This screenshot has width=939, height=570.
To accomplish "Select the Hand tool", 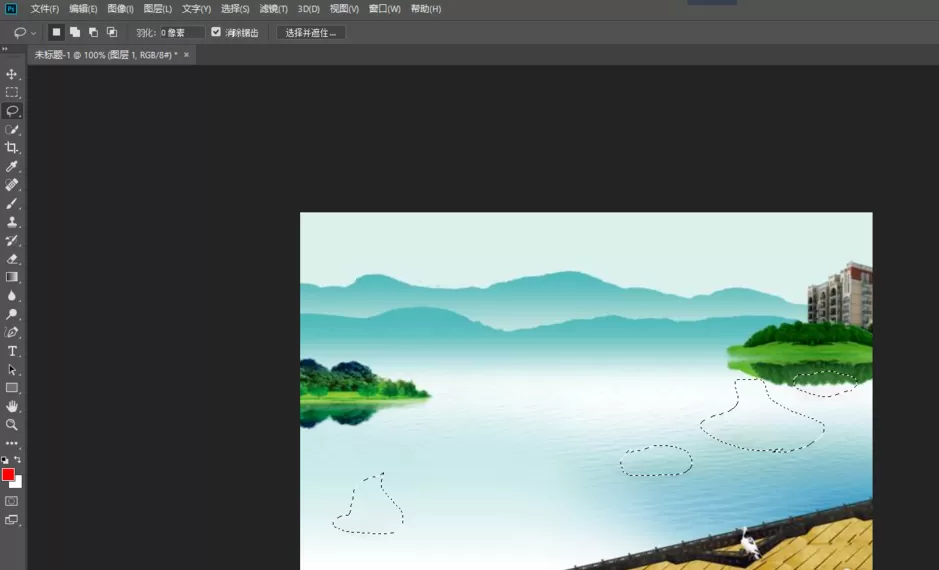I will pos(11,407).
